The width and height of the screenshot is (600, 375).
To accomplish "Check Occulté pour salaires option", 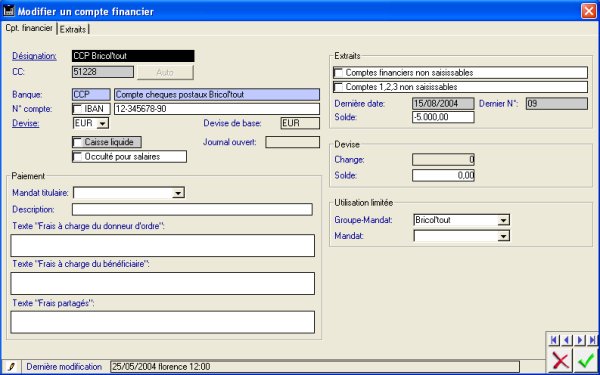I will 78,157.
